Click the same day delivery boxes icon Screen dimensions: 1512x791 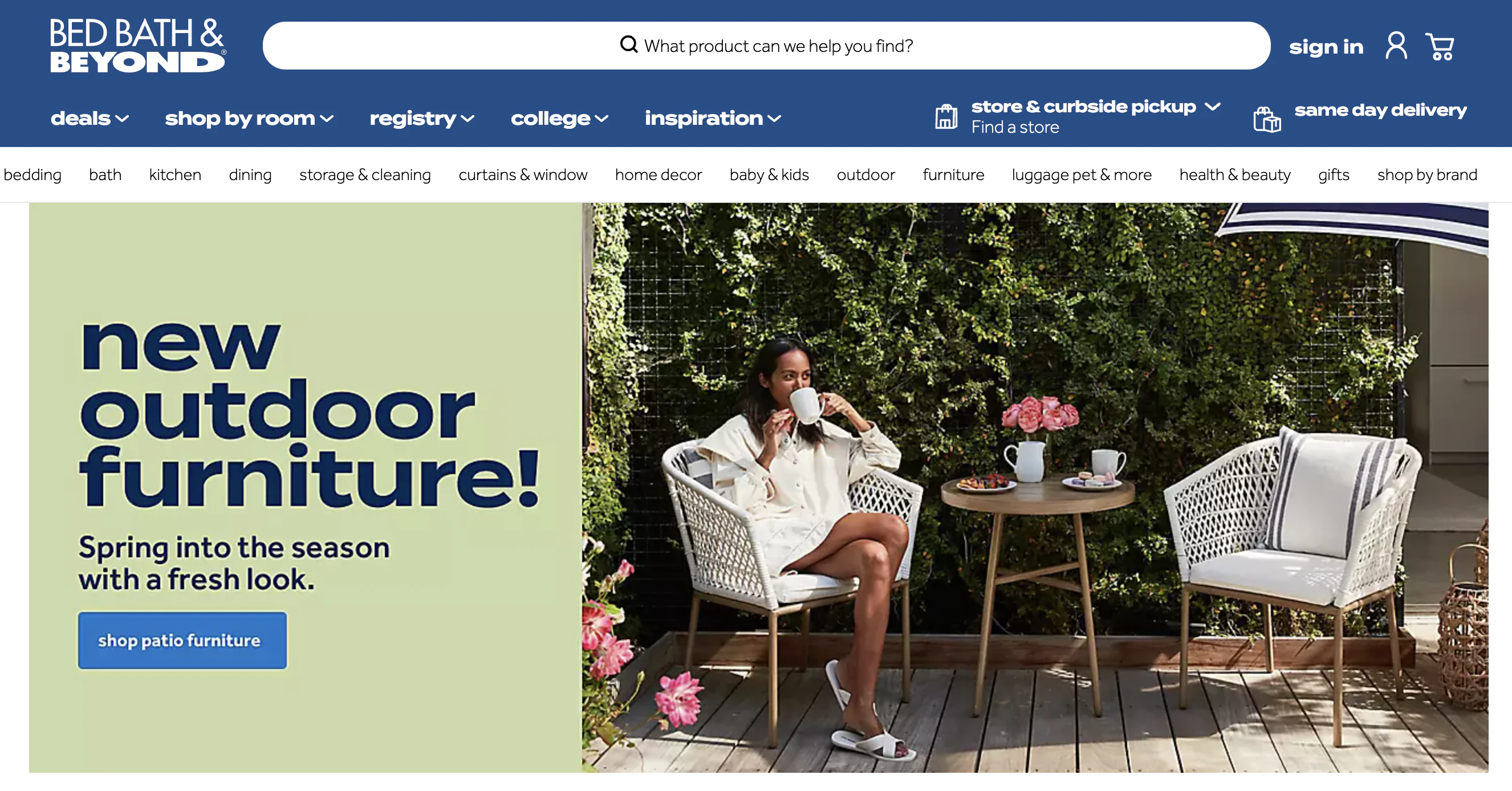click(x=1267, y=120)
